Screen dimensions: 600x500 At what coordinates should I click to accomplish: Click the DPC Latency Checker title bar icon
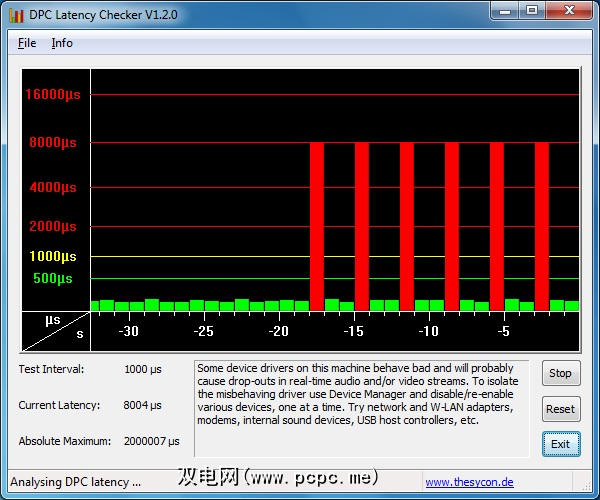(x=17, y=14)
